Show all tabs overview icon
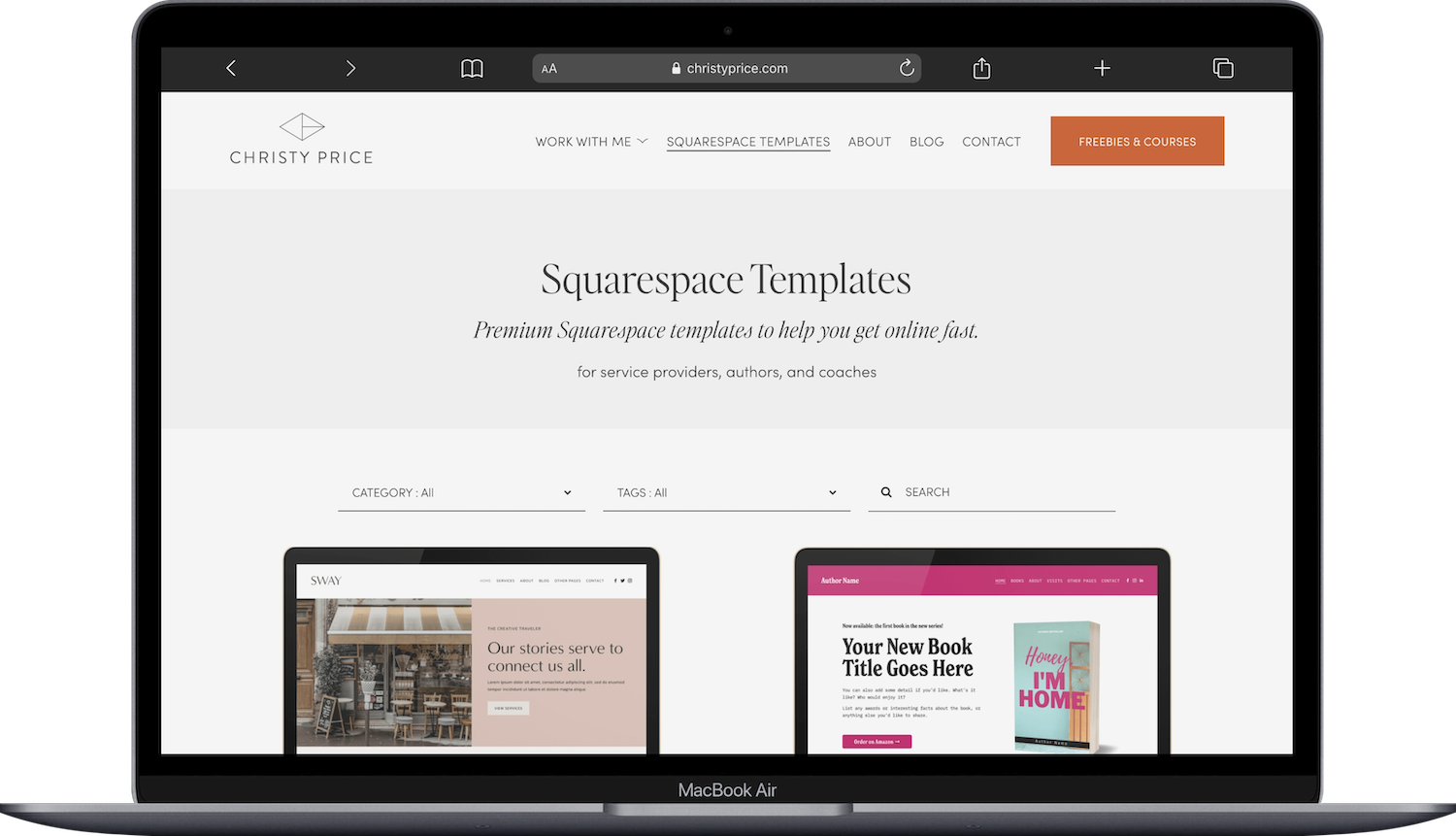The image size is (1456, 836). 1223,68
